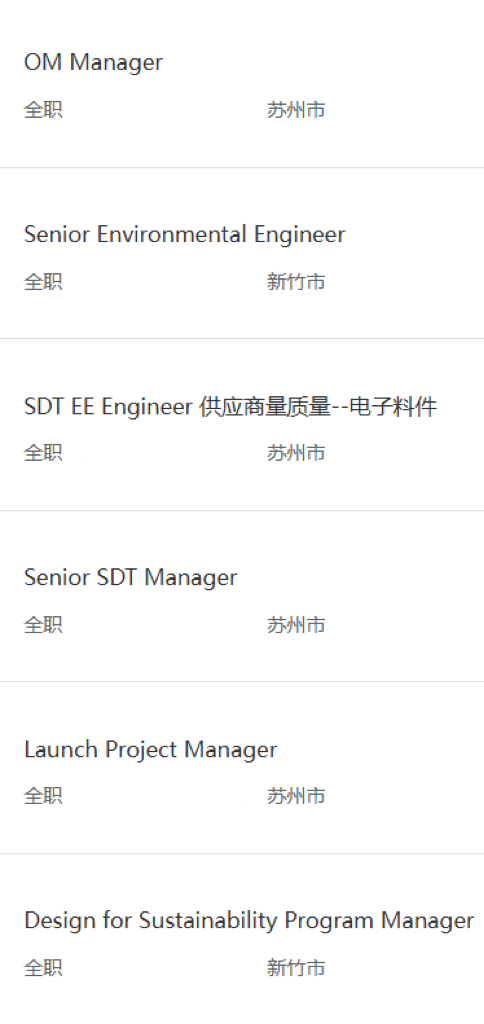Click 全职 label under Senior SDT Manager

43,625
